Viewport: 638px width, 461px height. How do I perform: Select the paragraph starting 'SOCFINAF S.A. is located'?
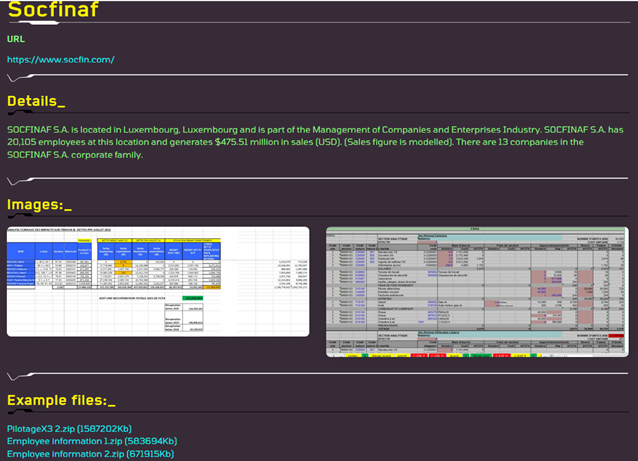(315, 142)
